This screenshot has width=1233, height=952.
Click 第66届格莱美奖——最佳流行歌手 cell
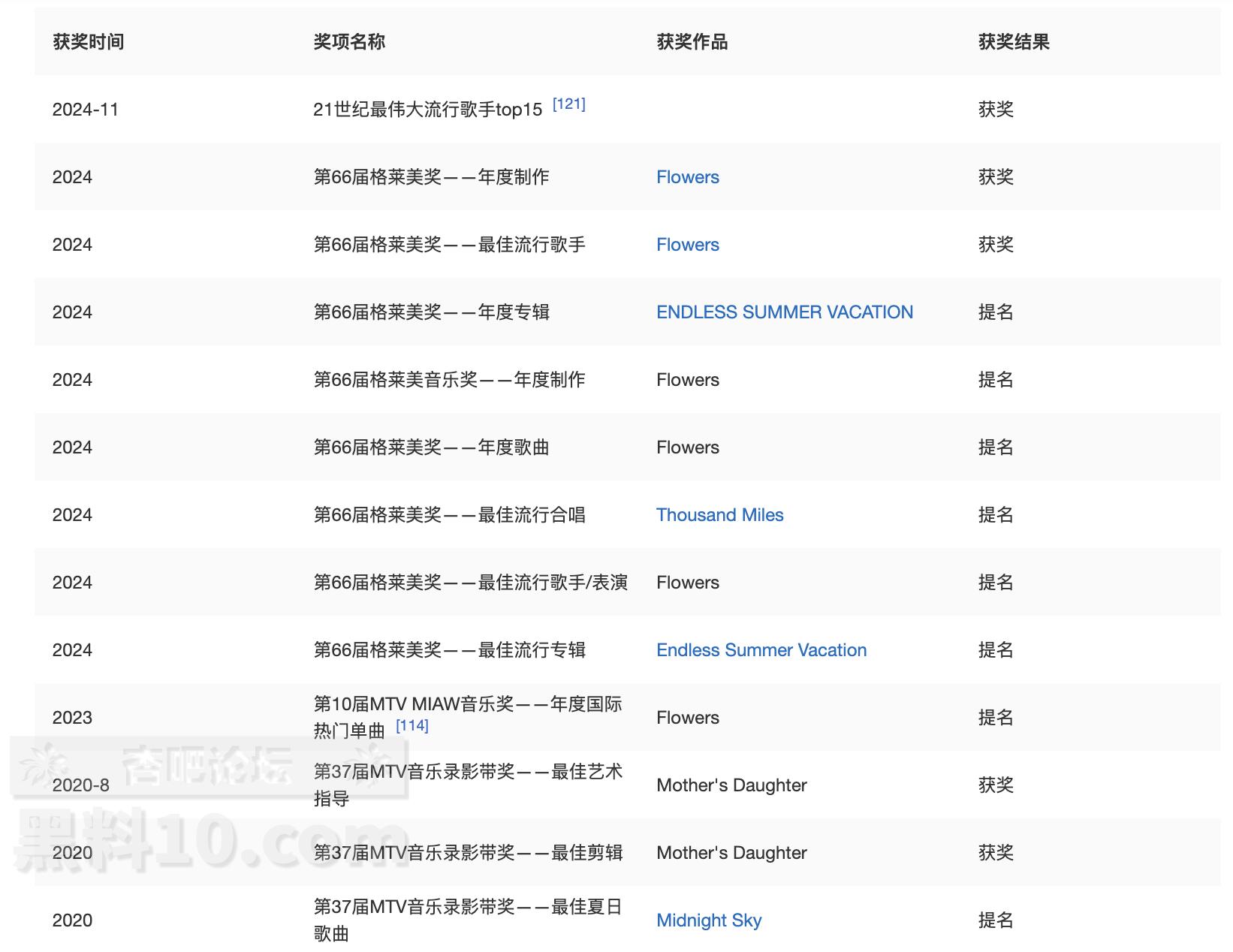pos(449,245)
